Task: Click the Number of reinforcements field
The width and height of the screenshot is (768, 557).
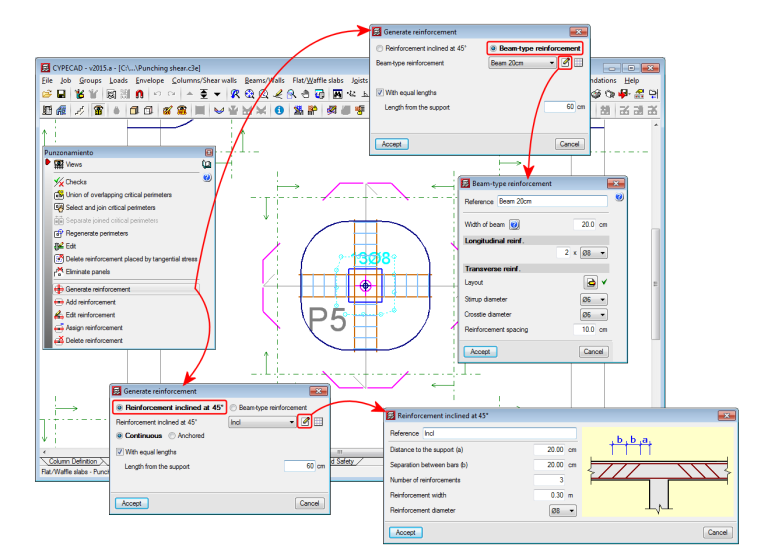Action: (550, 480)
